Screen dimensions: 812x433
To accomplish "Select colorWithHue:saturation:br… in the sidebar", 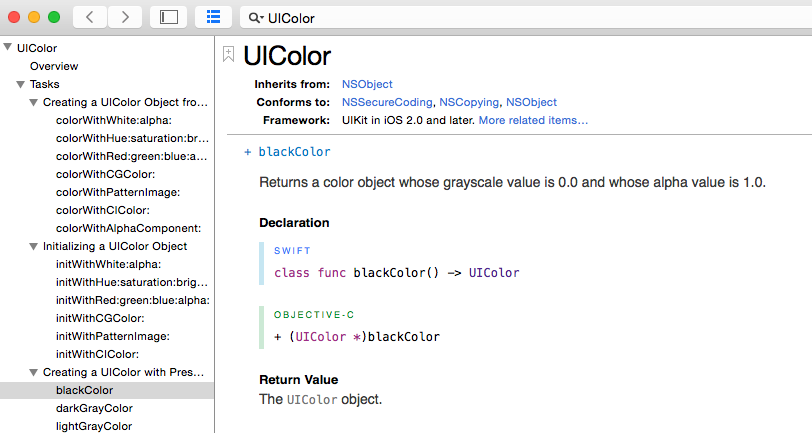I will click(x=133, y=138).
